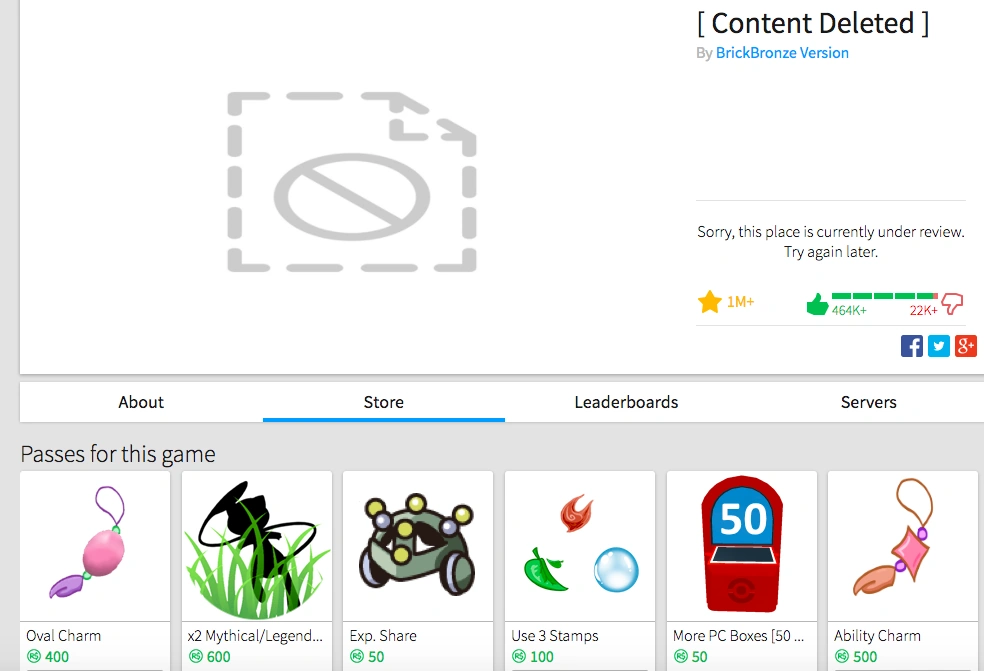Share the game on Twitter

[x=939, y=346]
